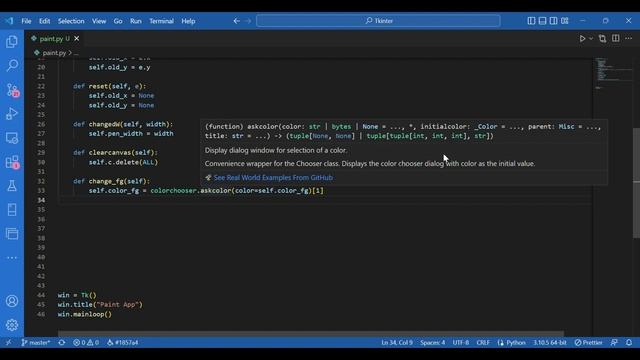The height and width of the screenshot is (360, 640).
Task: Toggle Panel layout icon
Action: (x=542, y=21)
